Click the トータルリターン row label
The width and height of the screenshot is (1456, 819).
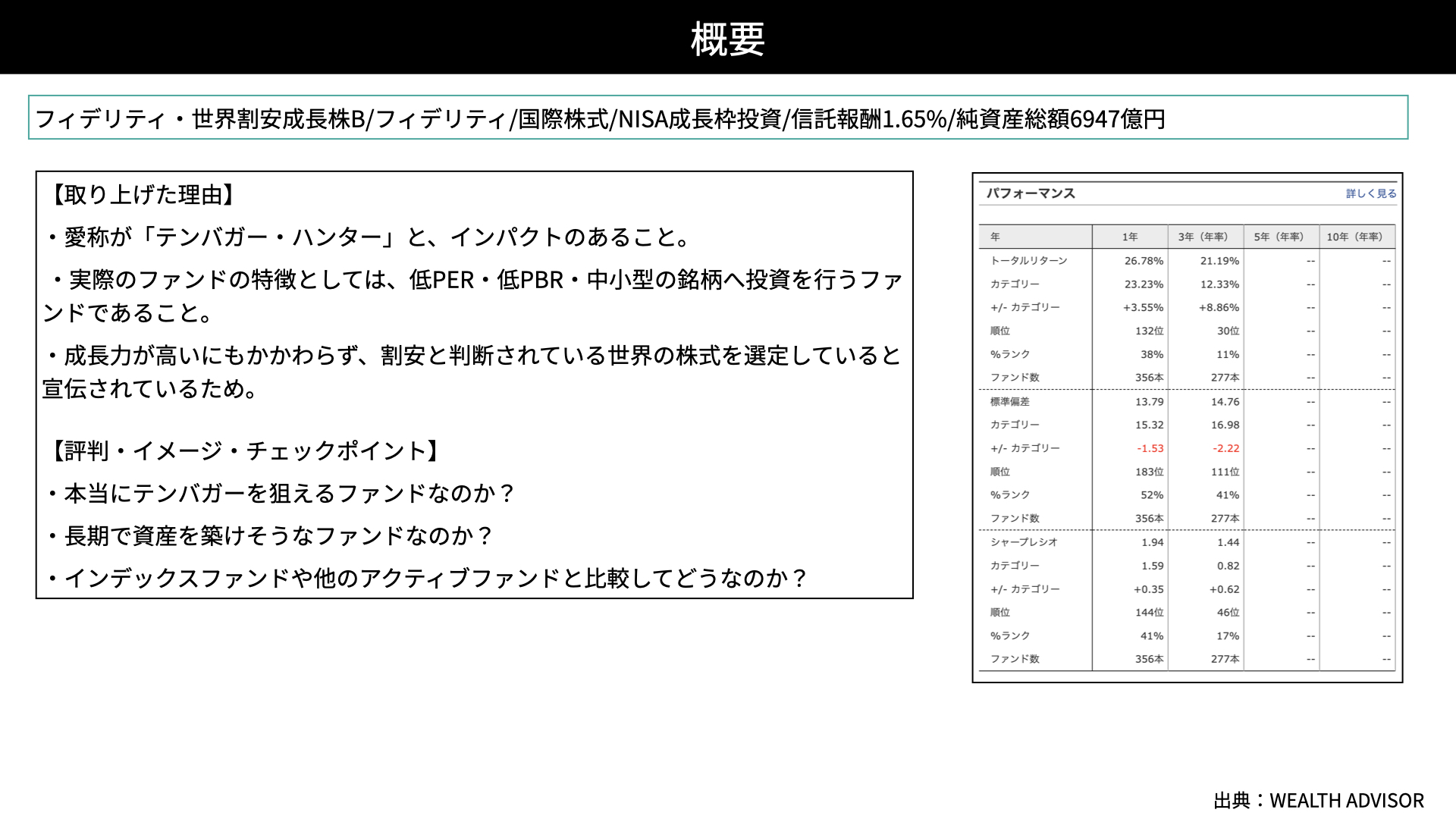(x=1028, y=261)
